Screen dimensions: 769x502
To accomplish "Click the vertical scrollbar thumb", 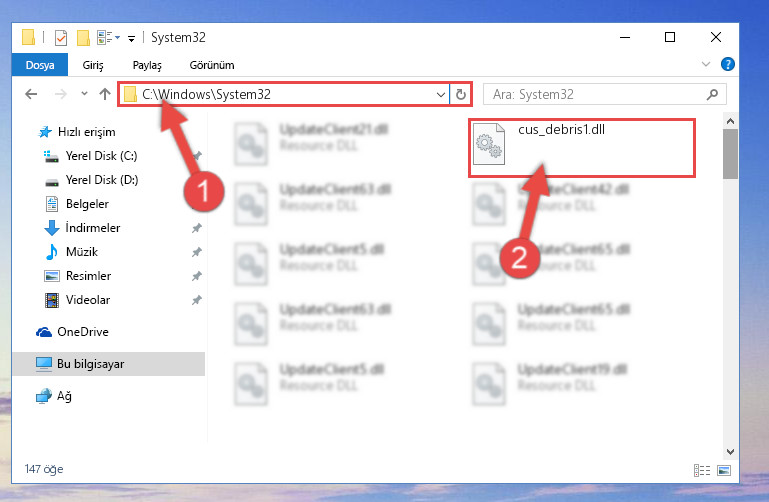I will [x=730, y=154].
